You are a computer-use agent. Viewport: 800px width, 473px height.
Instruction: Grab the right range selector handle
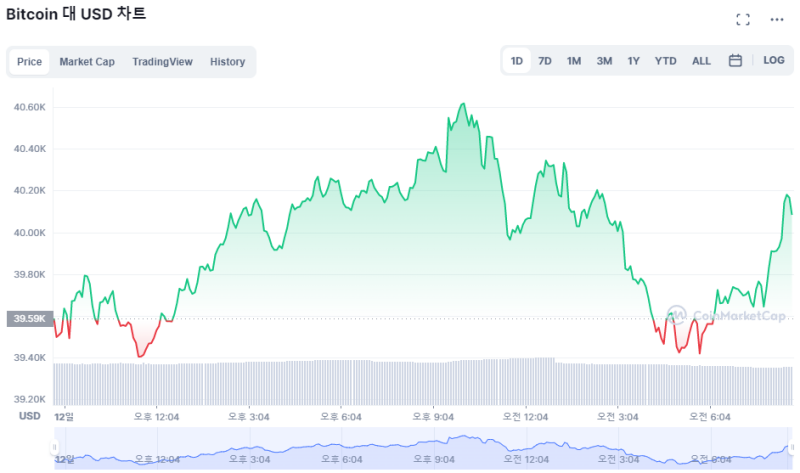[792, 447]
